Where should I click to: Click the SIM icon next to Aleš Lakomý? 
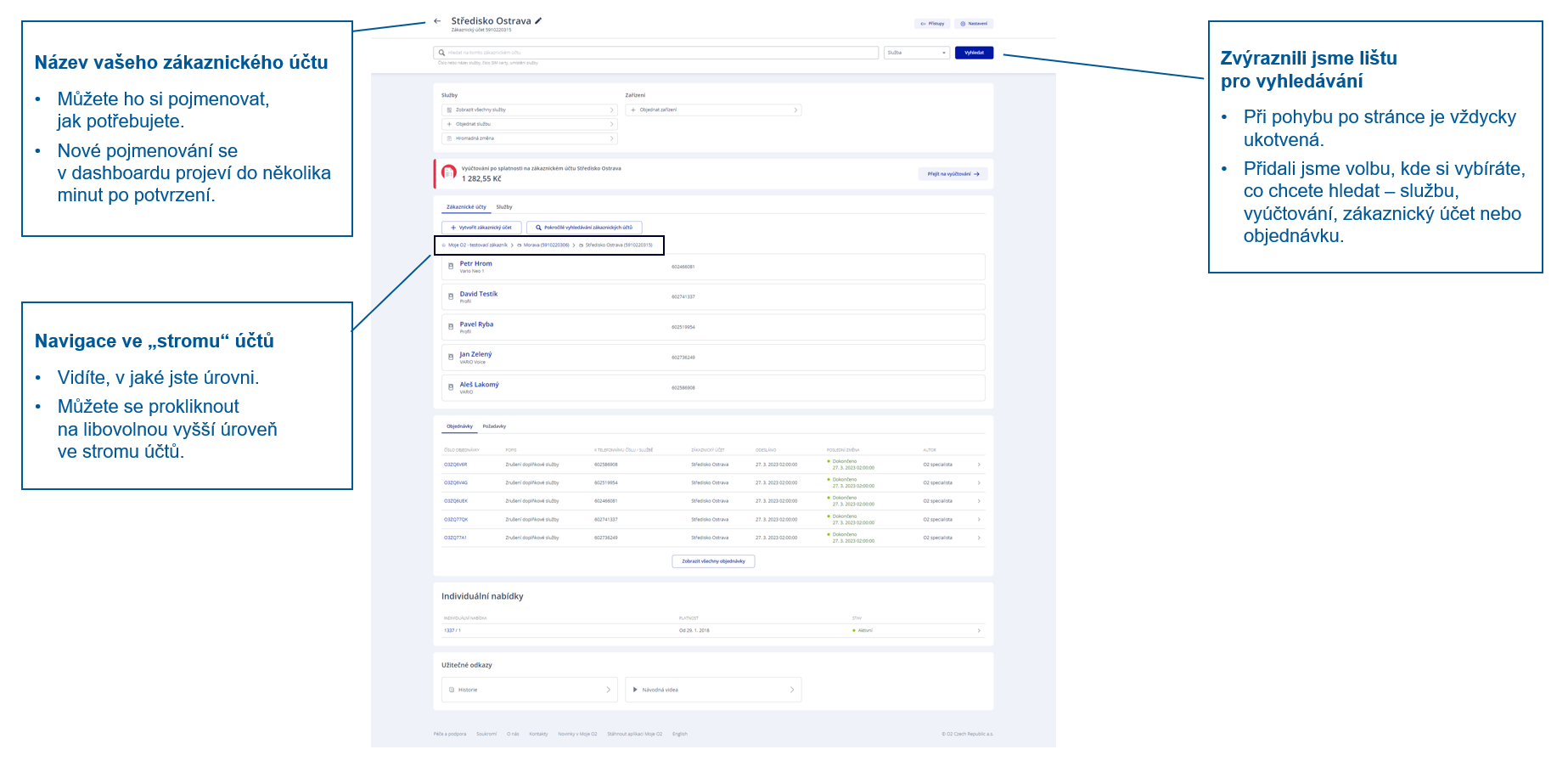click(x=451, y=387)
